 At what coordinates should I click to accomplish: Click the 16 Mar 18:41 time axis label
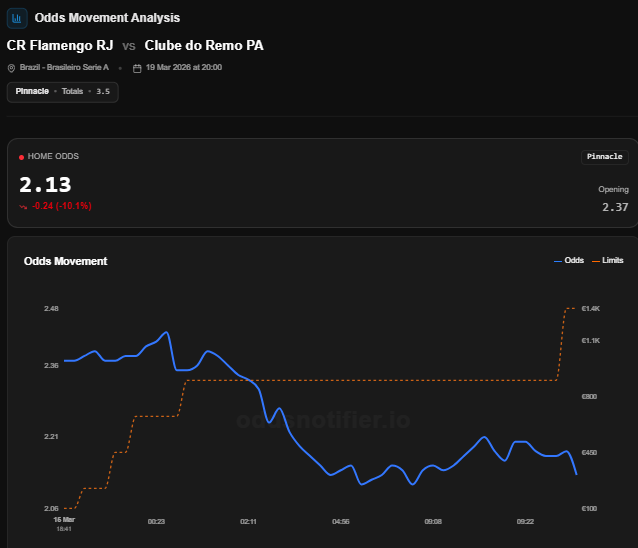point(64,524)
